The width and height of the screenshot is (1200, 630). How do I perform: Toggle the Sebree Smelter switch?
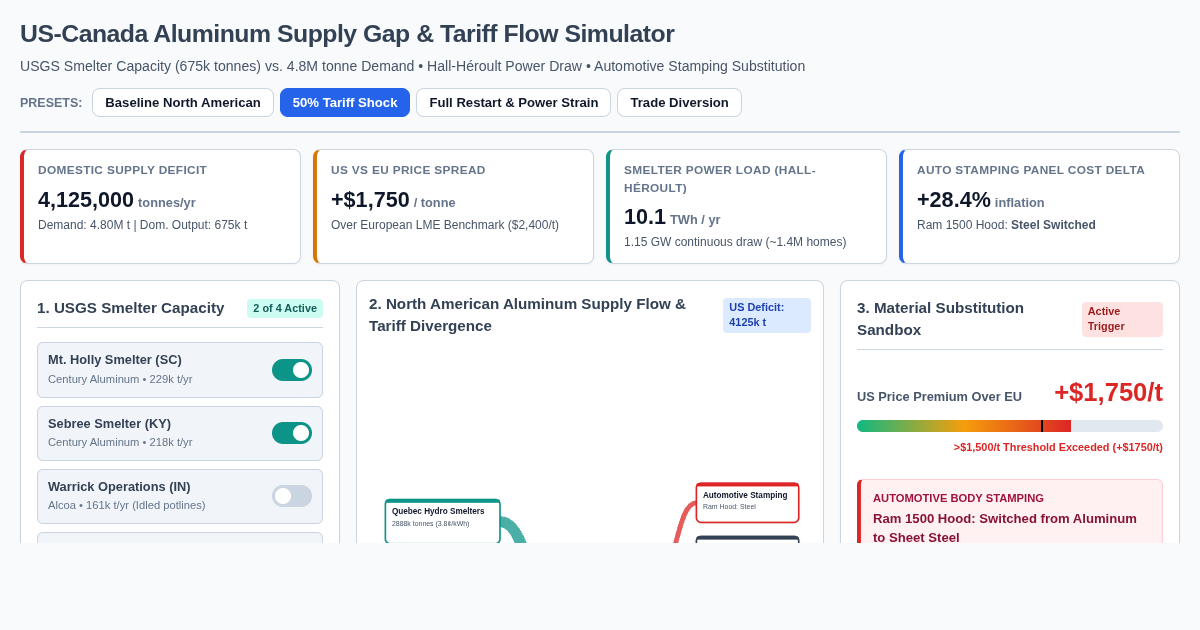point(292,433)
